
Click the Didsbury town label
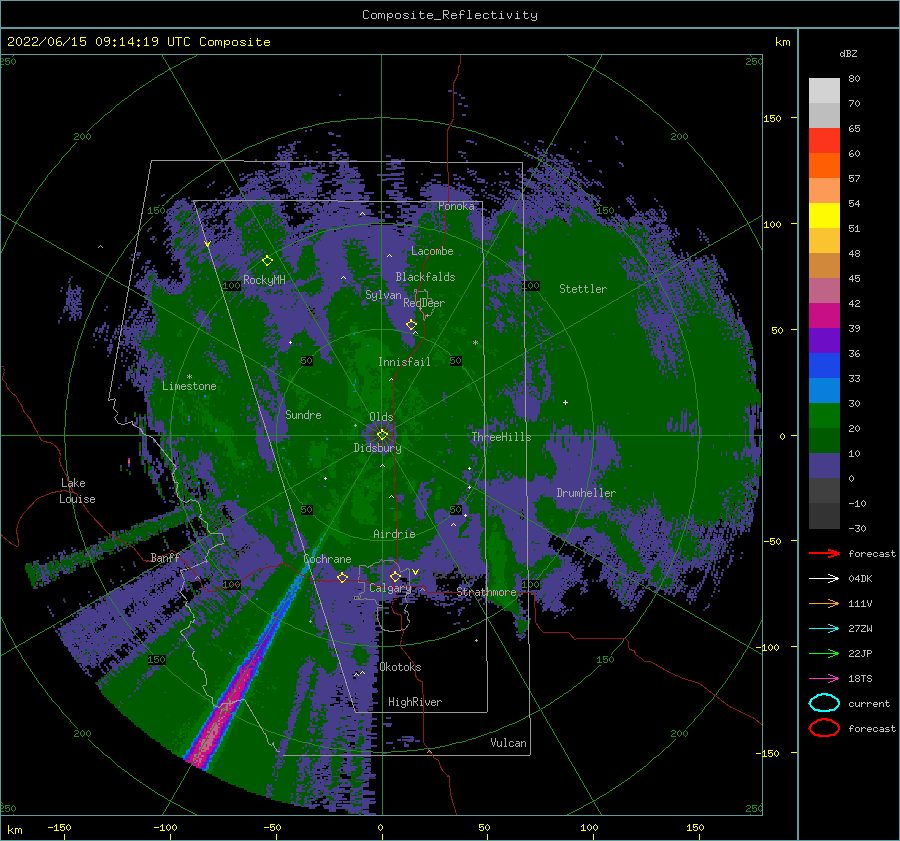(377, 448)
